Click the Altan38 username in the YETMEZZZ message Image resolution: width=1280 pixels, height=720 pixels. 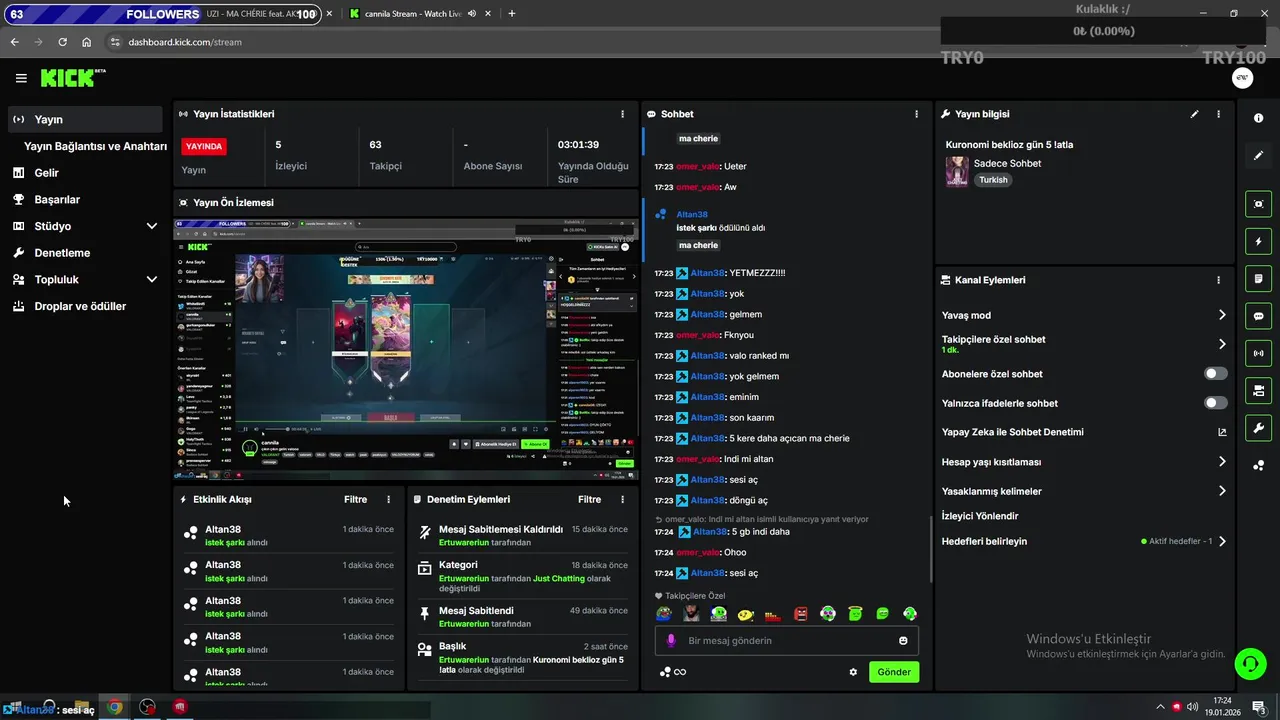pyautogui.click(x=707, y=273)
